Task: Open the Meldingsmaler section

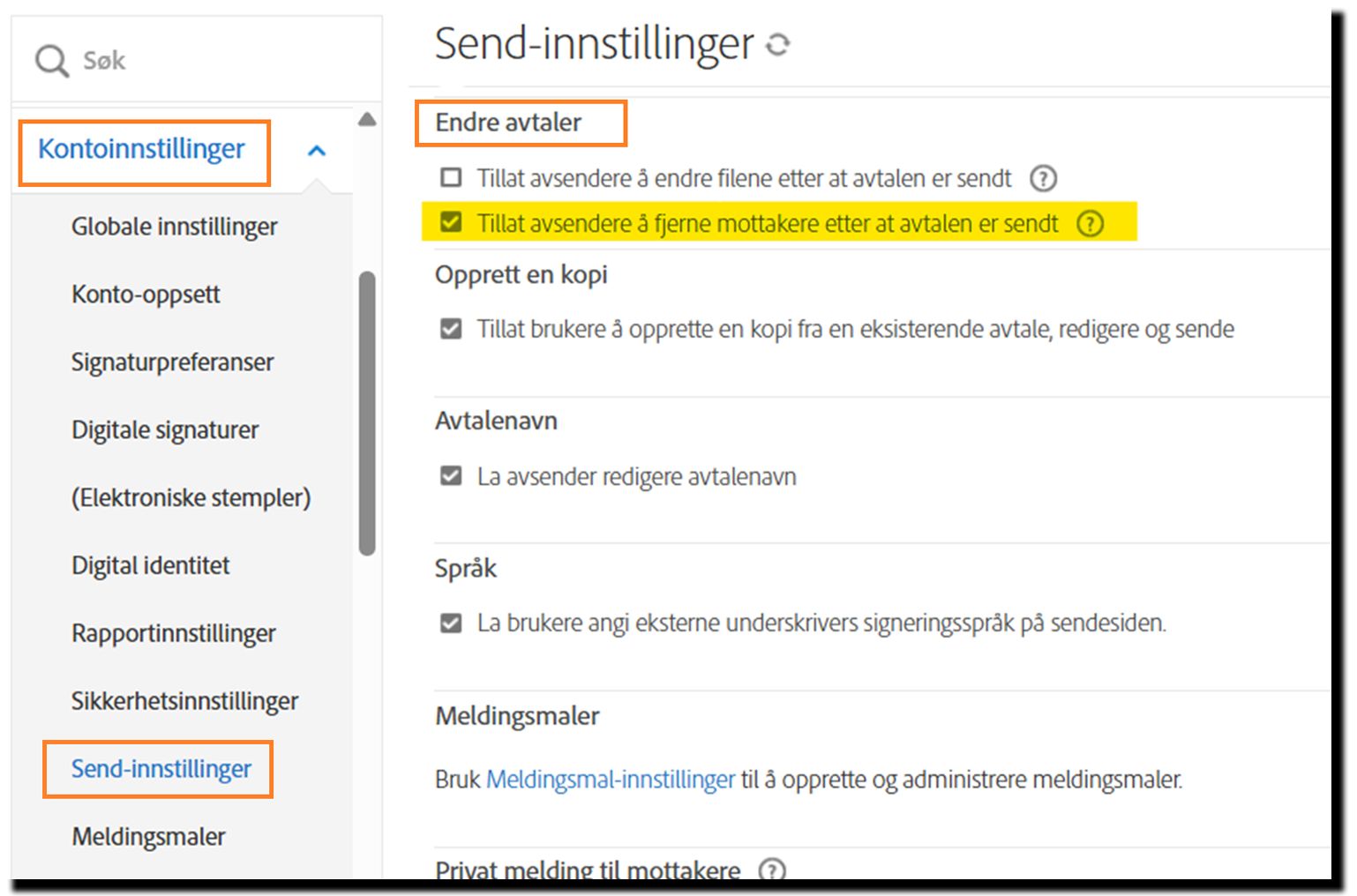Action: (147, 836)
